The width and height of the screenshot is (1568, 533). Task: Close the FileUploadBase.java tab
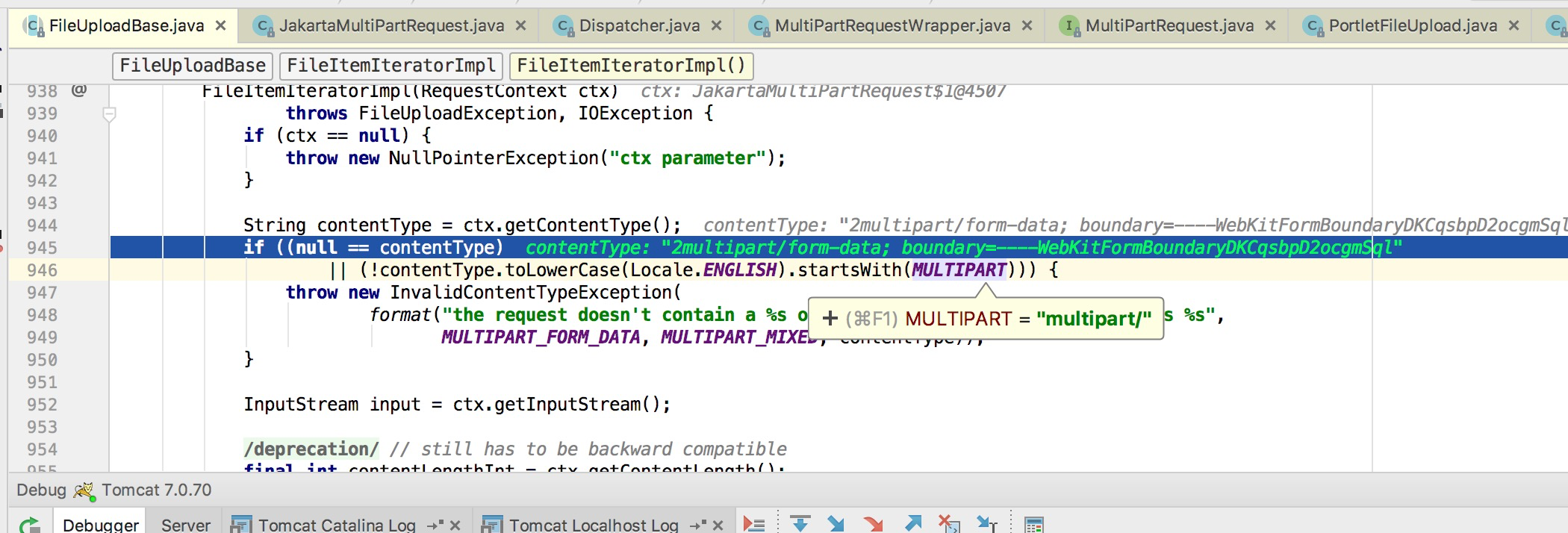pos(221,26)
